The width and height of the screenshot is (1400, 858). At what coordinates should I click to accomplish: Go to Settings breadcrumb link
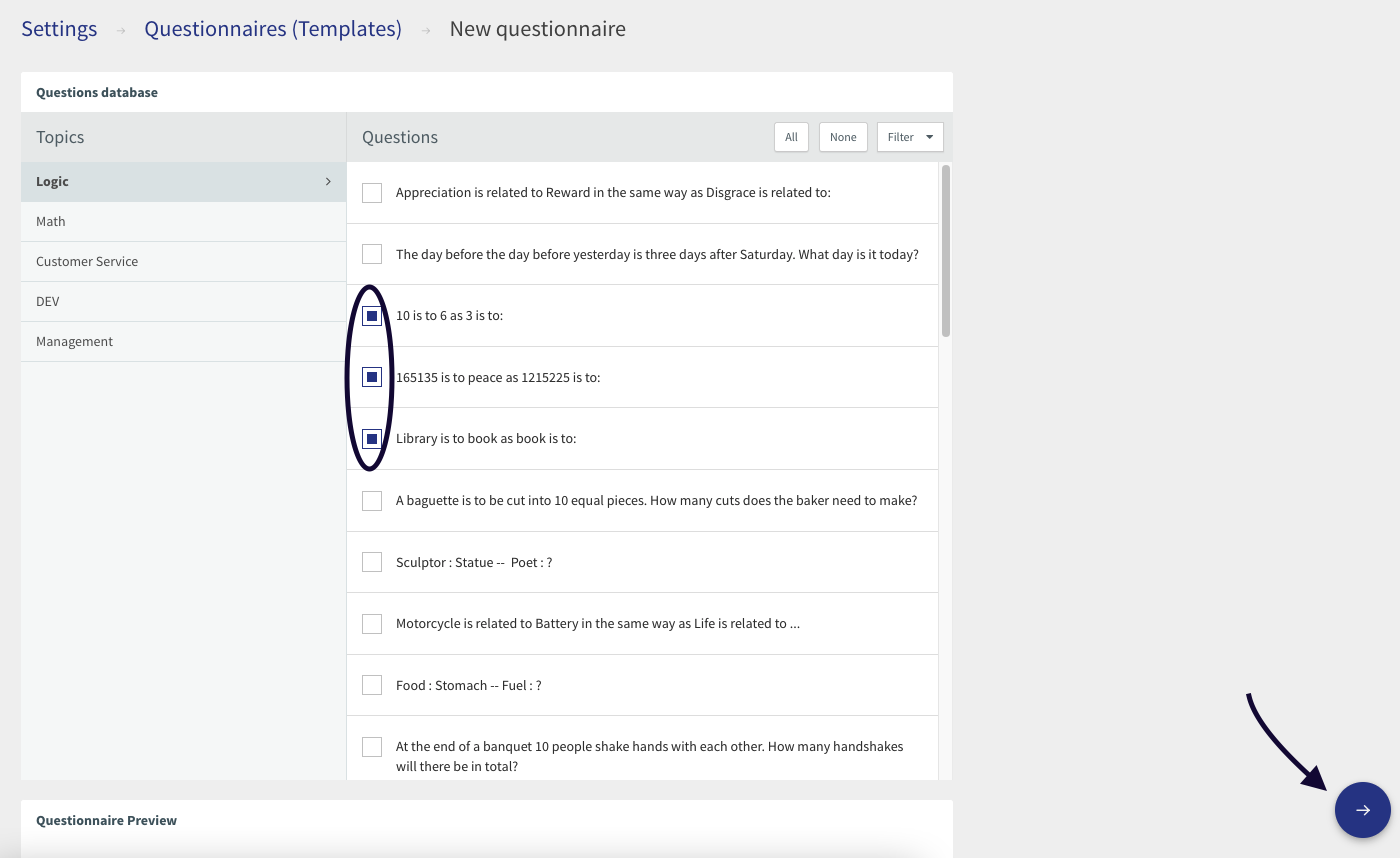click(x=59, y=29)
